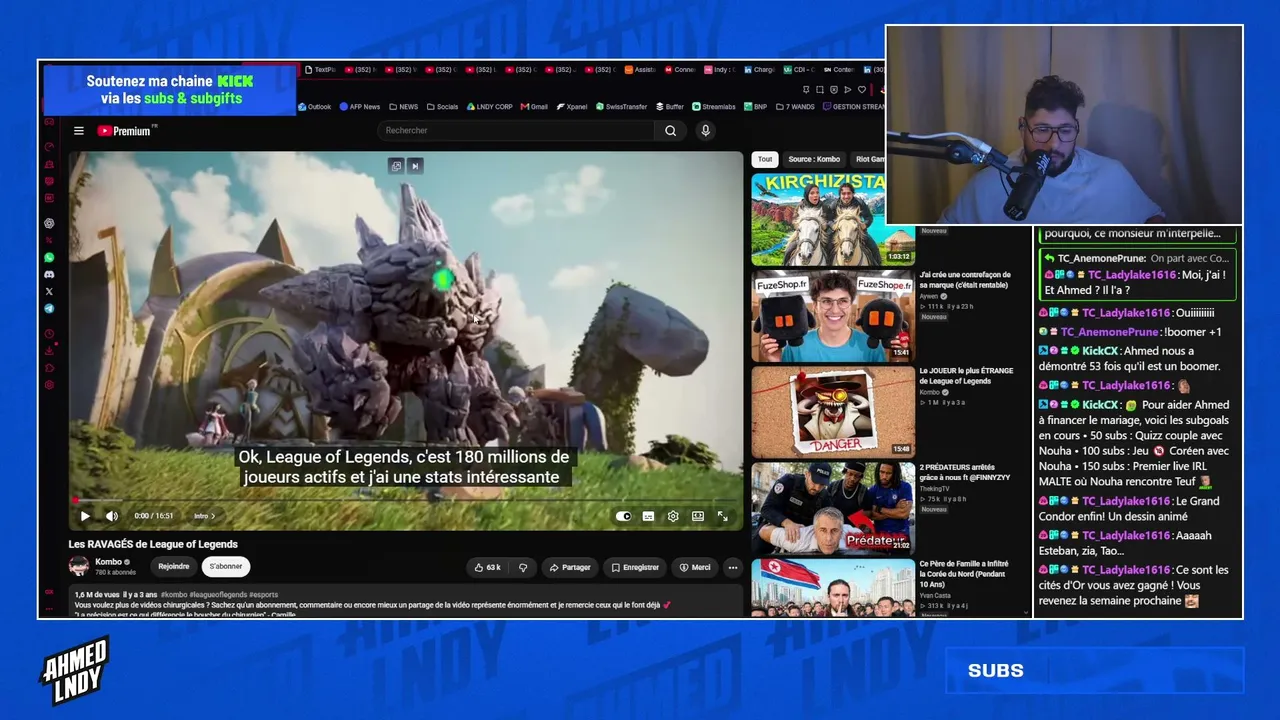Switch the player to theater mode

[x=697, y=516]
